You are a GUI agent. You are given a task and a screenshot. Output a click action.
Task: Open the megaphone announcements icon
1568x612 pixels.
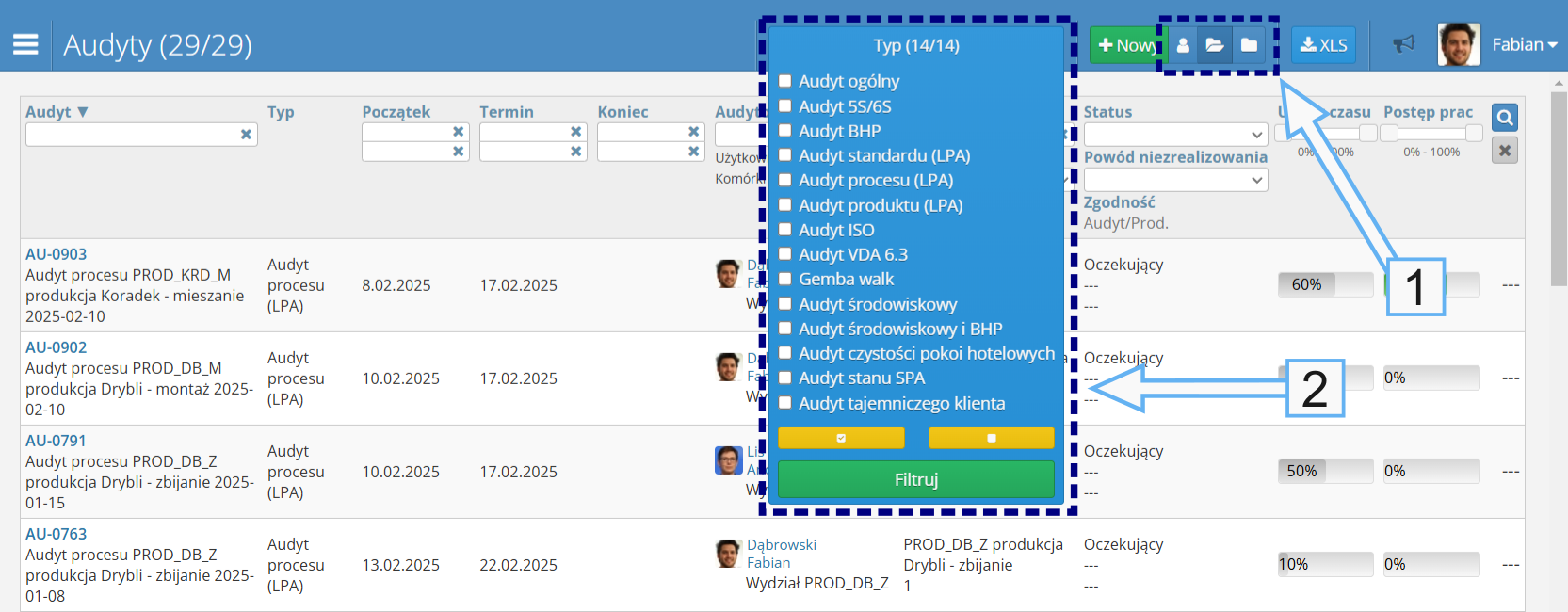[1404, 44]
